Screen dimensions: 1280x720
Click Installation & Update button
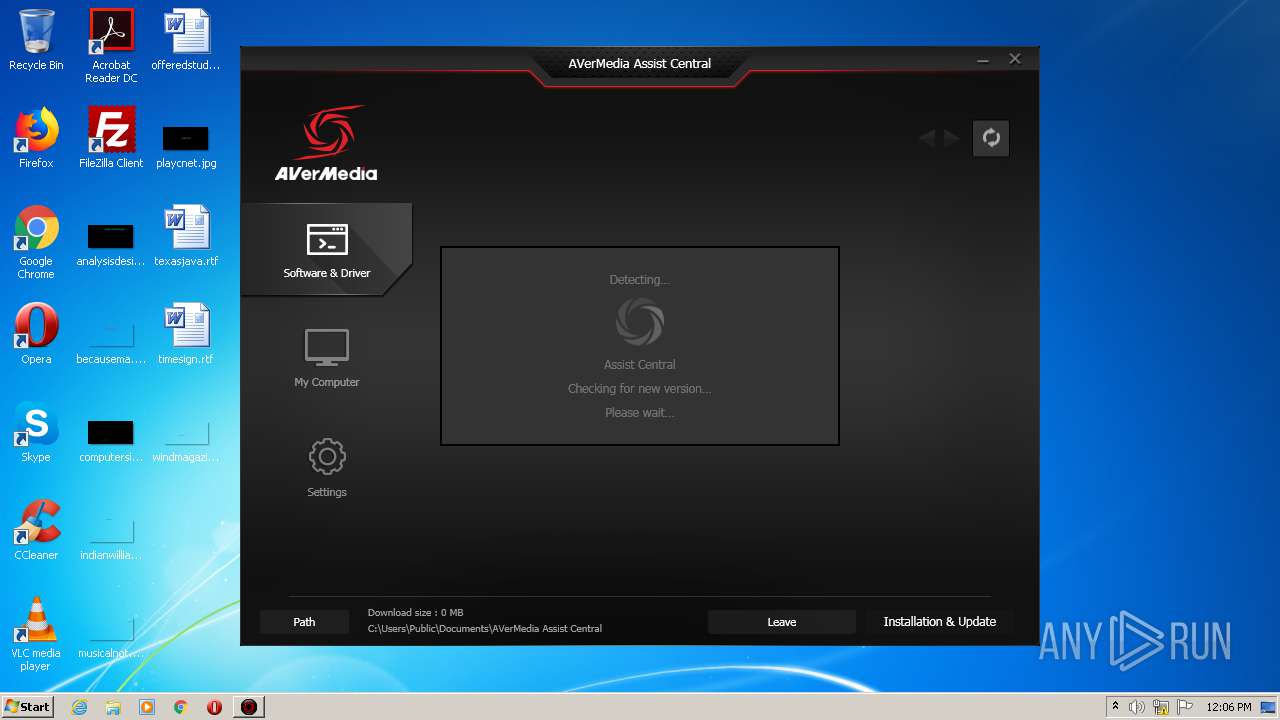coord(940,622)
